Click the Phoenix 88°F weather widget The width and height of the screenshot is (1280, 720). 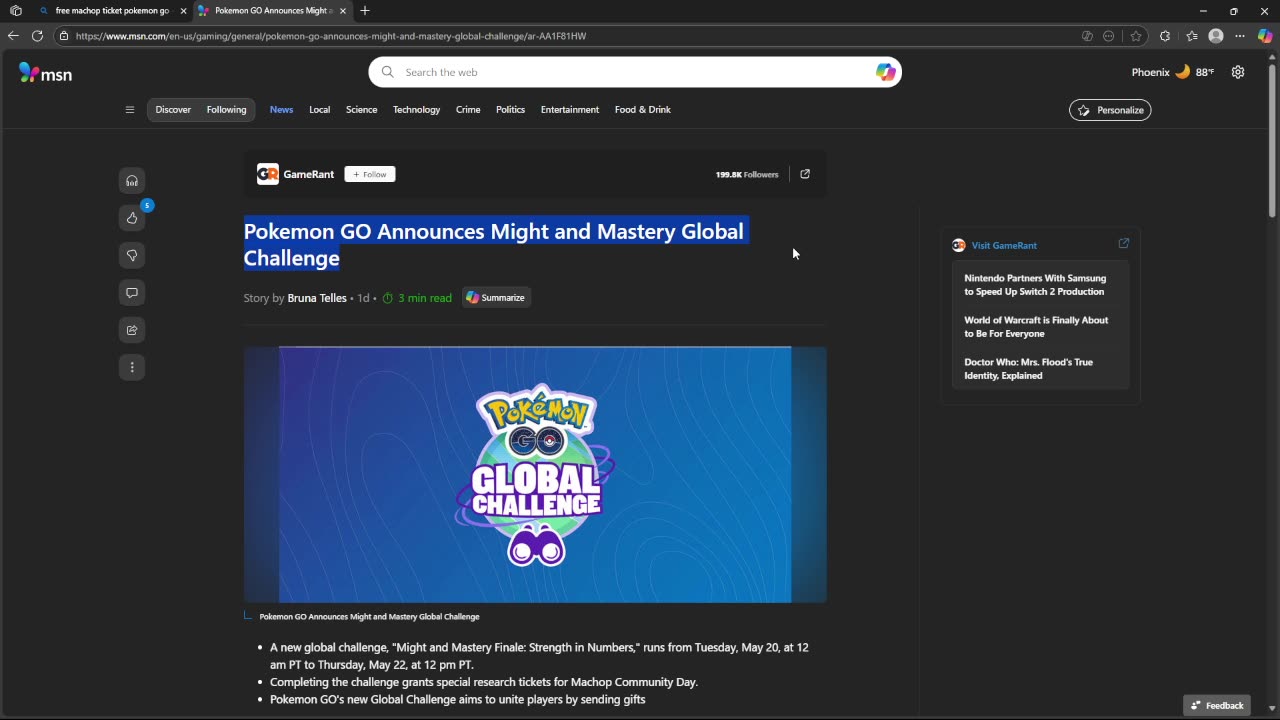1172,72
